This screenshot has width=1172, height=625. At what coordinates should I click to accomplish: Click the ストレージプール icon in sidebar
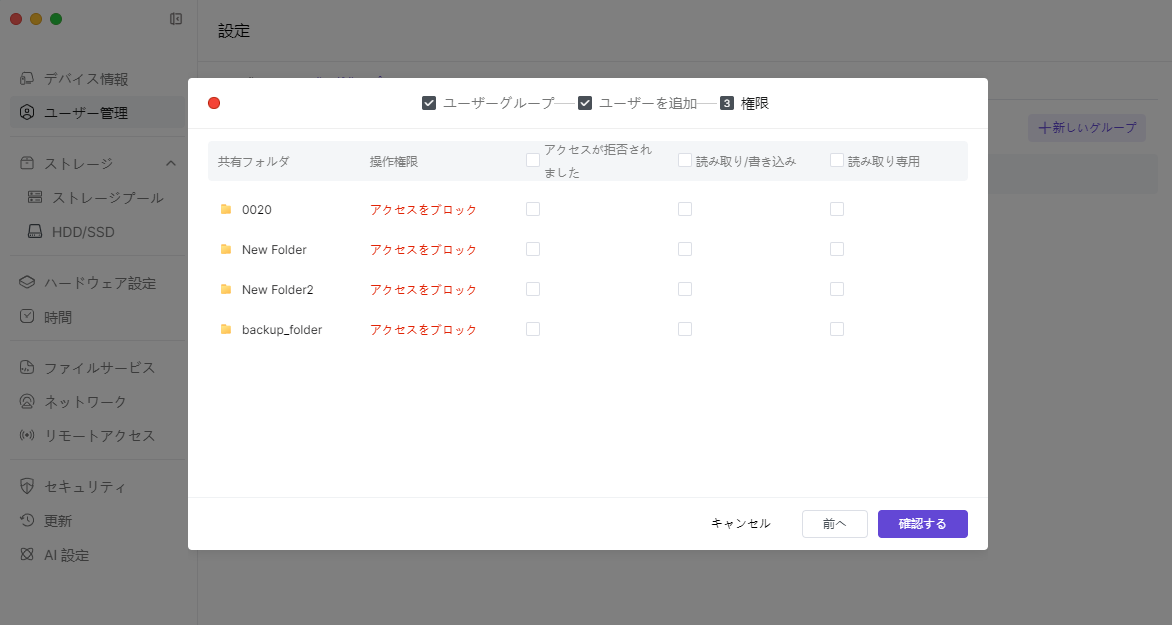[35, 198]
